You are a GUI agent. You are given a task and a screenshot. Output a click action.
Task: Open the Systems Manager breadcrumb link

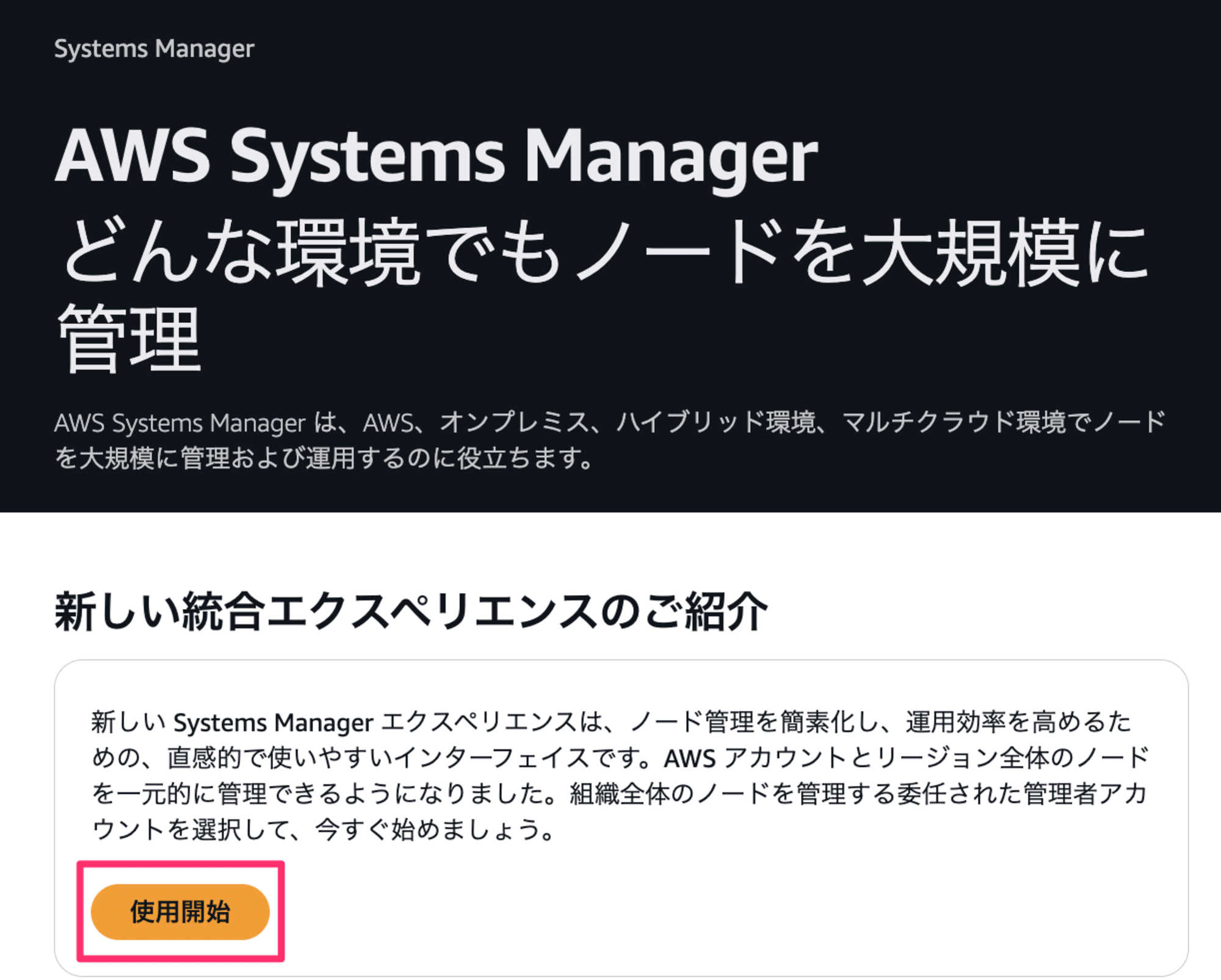coord(154,49)
